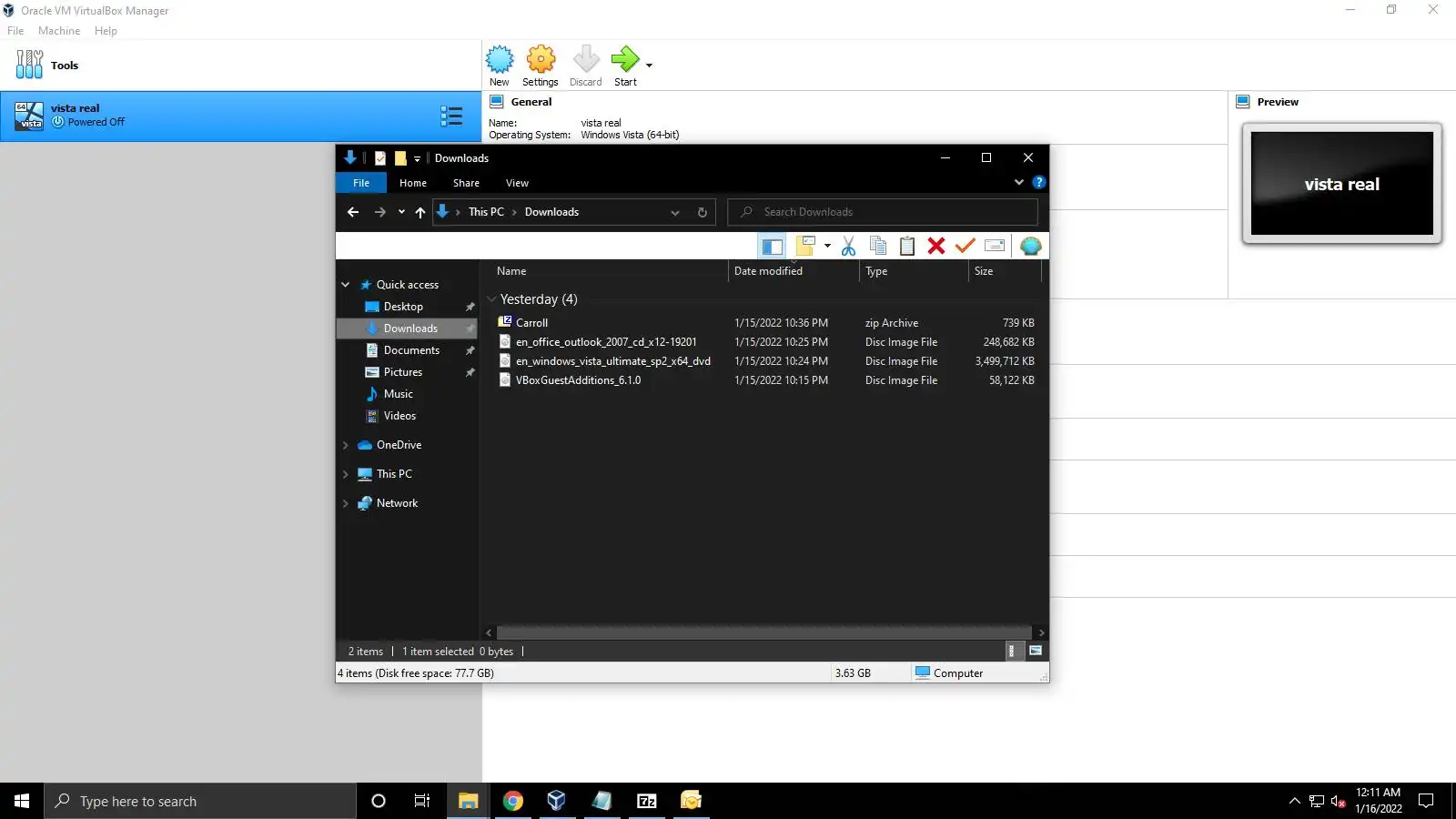Viewport: 1456px width, 819px height.
Task: Open the File menu in VirtualBox Manager
Action: coord(15,31)
